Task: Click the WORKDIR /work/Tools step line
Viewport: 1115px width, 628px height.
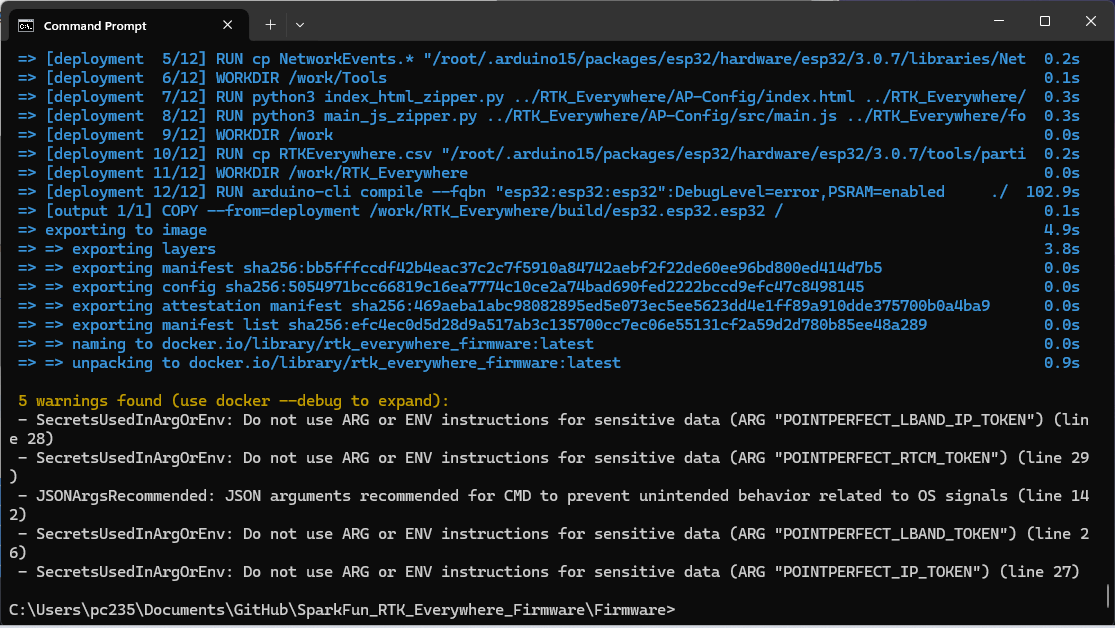Action: tap(300, 77)
